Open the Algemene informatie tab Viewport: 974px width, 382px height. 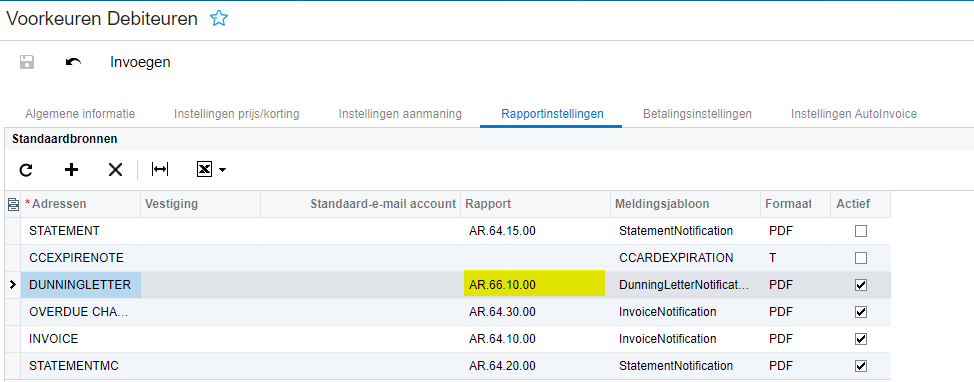pyautogui.click(x=80, y=114)
